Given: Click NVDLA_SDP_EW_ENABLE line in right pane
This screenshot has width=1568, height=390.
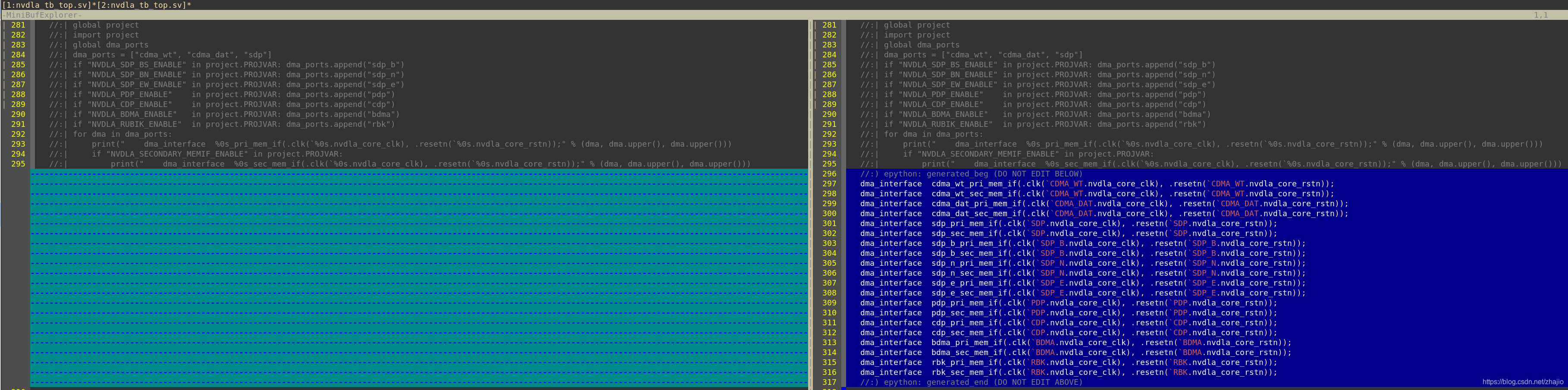Looking at the screenshot, I should pos(1038,84).
